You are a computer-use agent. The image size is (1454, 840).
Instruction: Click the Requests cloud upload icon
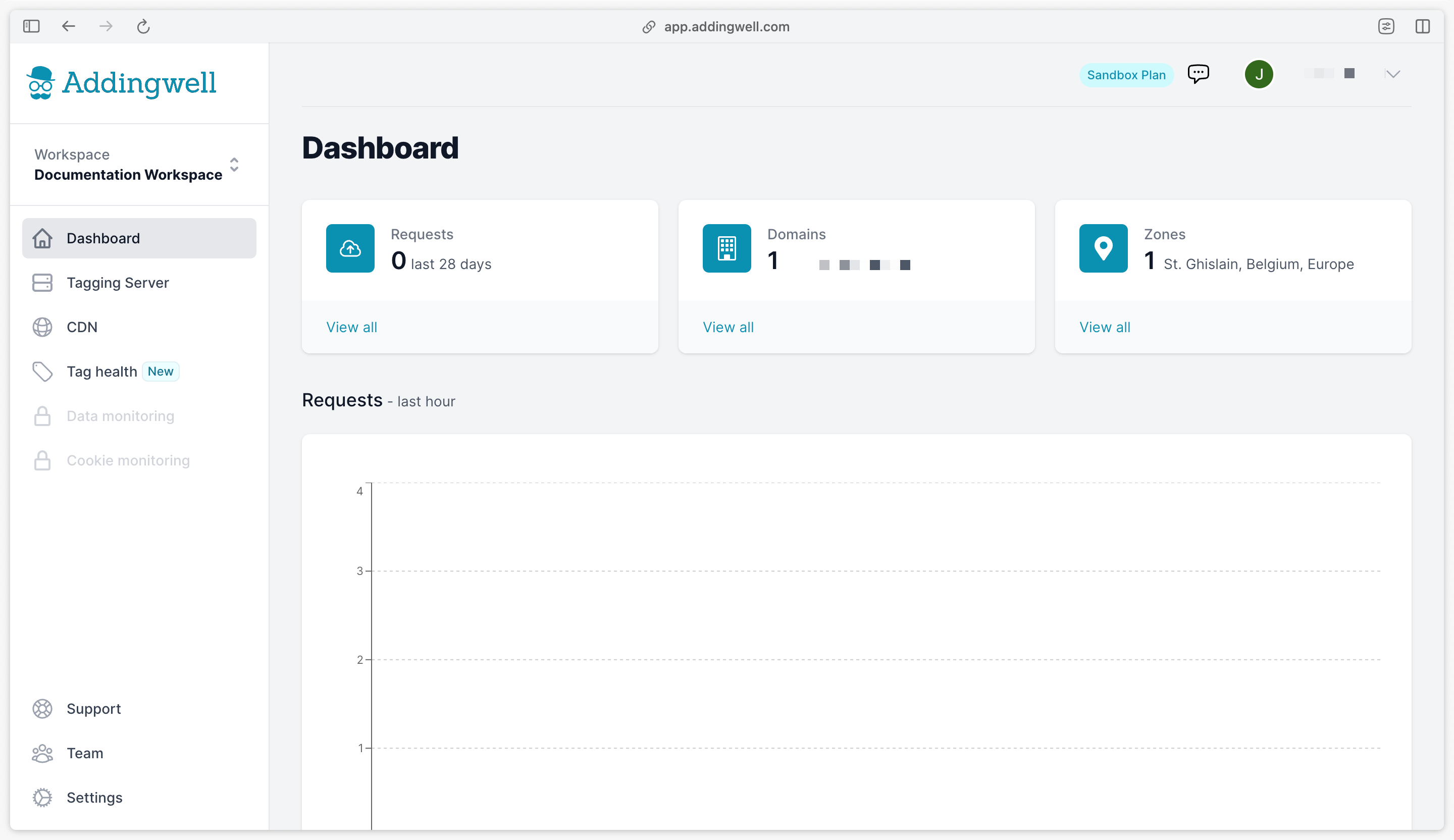pos(350,248)
